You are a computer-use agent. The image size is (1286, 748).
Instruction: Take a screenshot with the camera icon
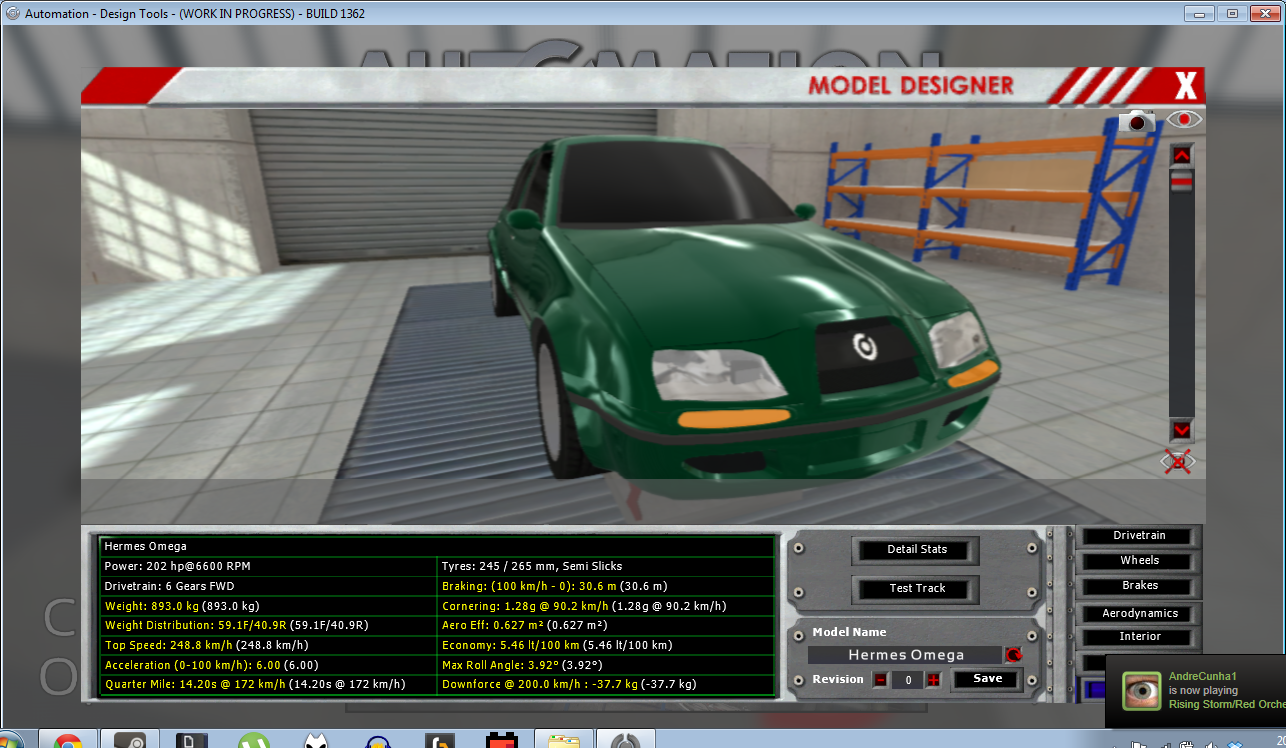[1137, 121]
